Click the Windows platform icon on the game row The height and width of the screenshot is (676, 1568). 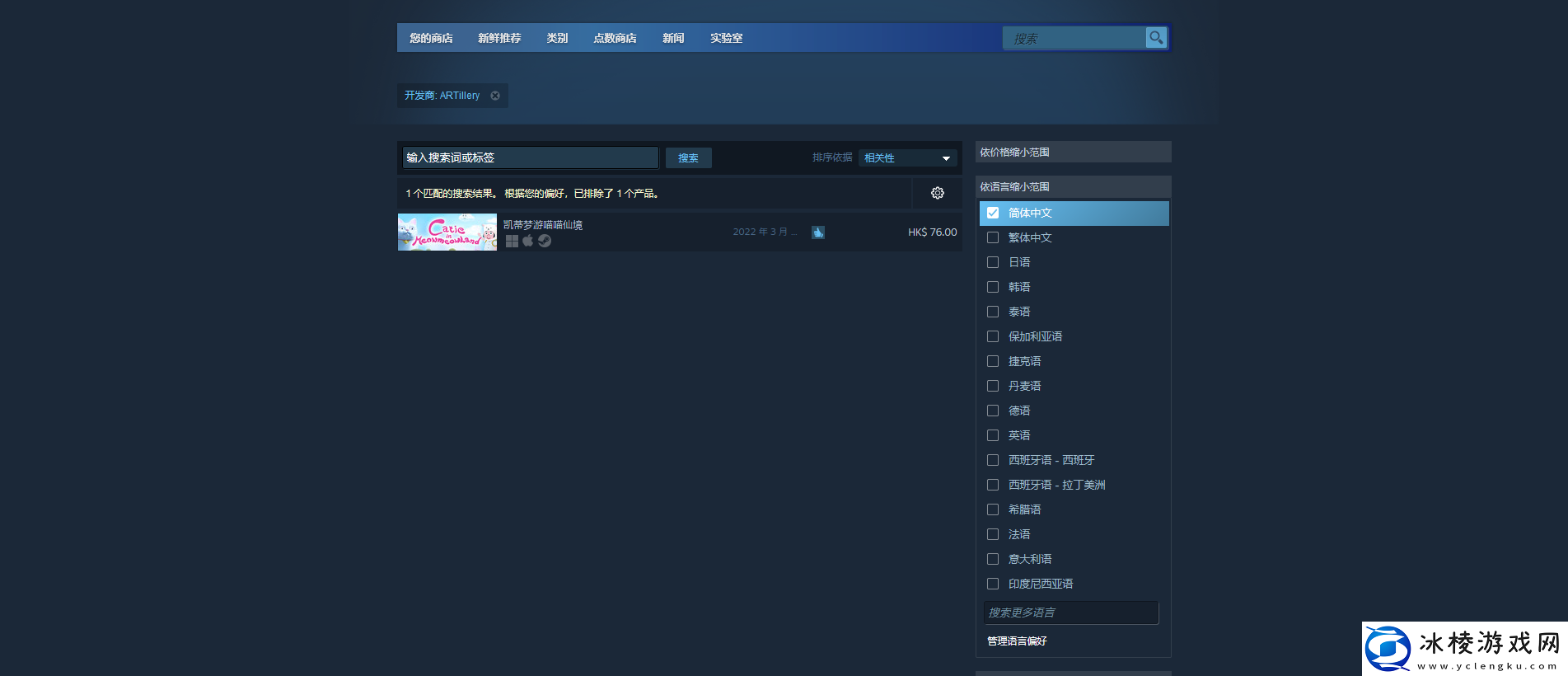(512, 241)
